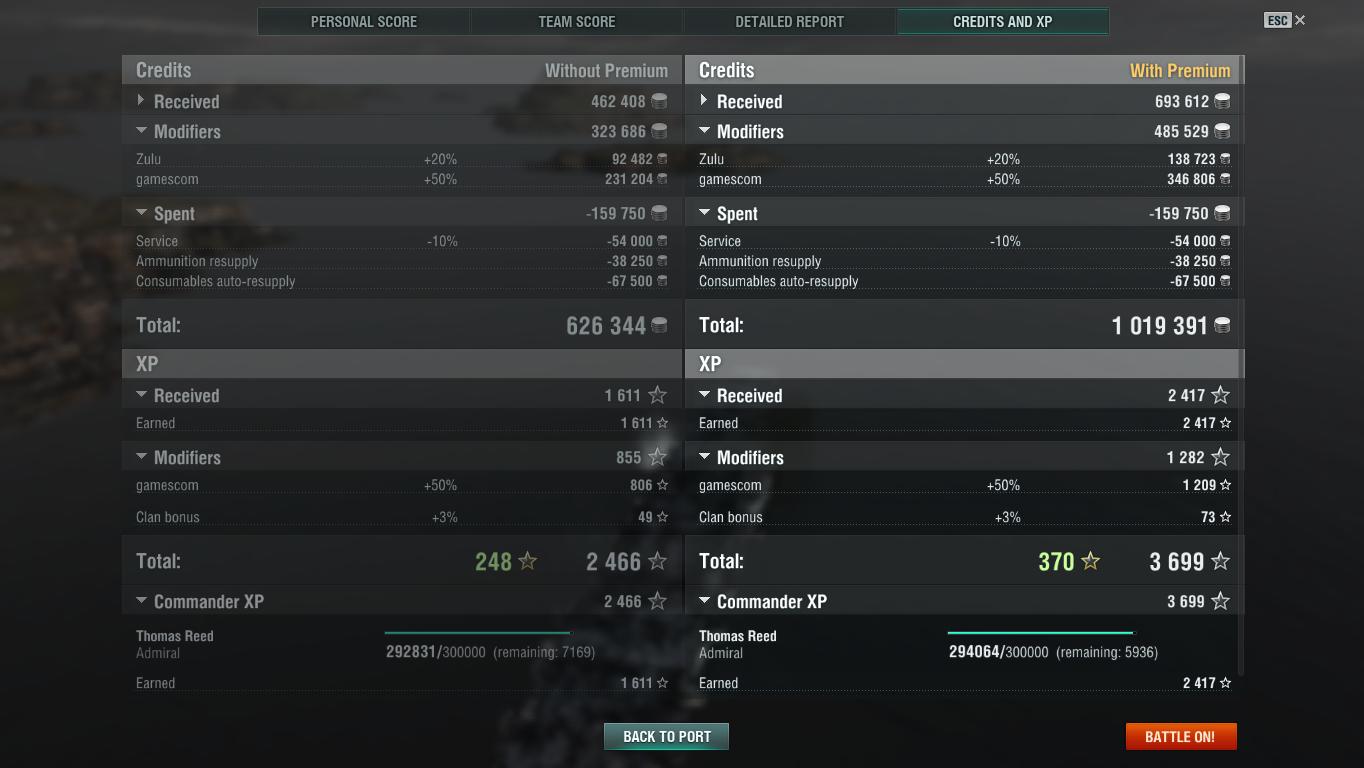Viewport: 1364px width, 768px height.
Task: Collapse the Spent section without premium
Action: (x=141, y=212)
